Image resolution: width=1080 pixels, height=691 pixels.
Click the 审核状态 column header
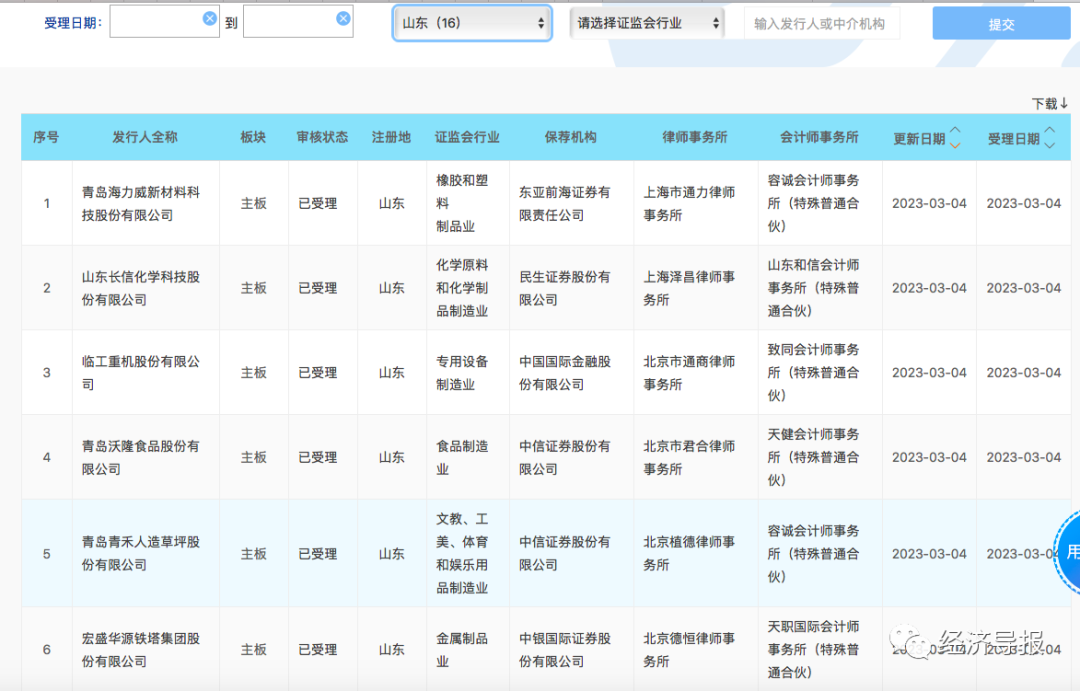click(322, 137)
